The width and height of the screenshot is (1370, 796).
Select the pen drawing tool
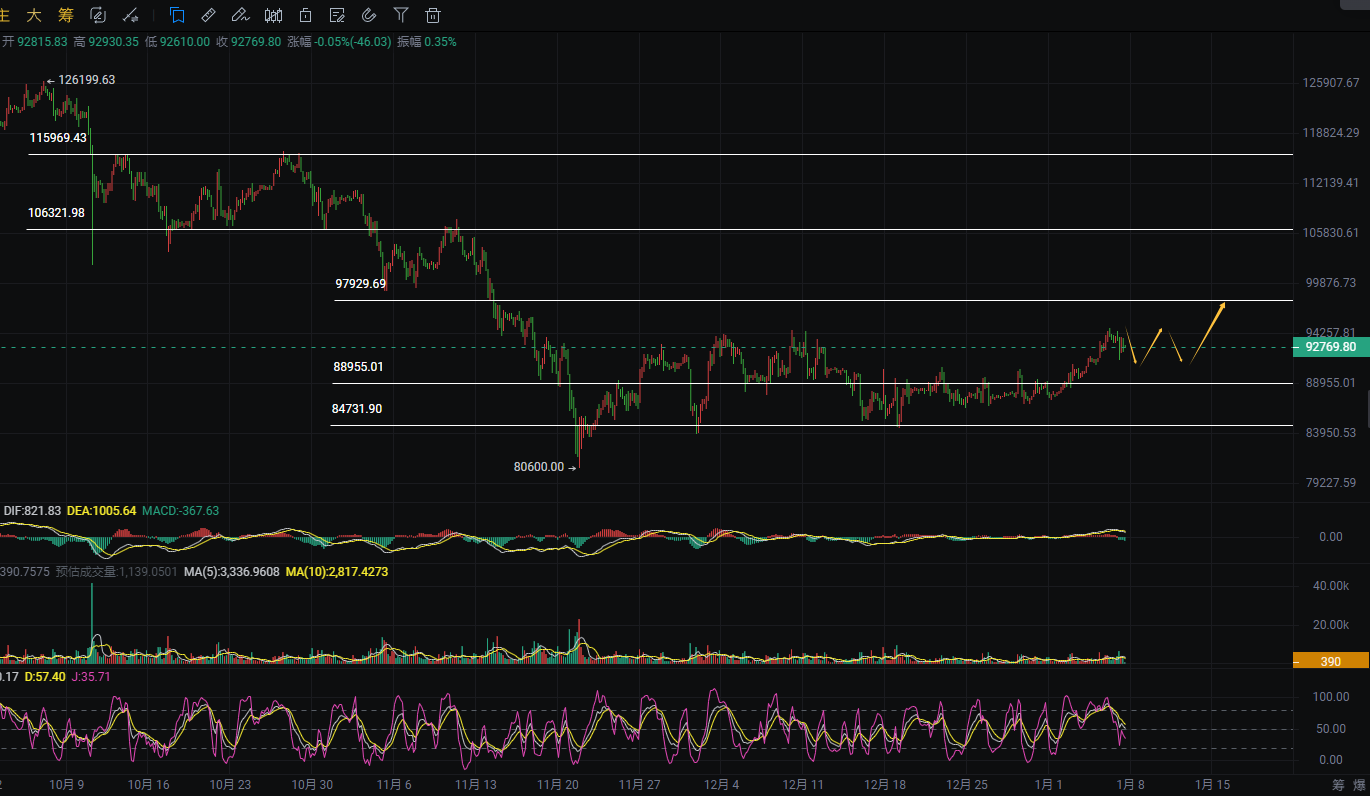[x=239, y=15]
